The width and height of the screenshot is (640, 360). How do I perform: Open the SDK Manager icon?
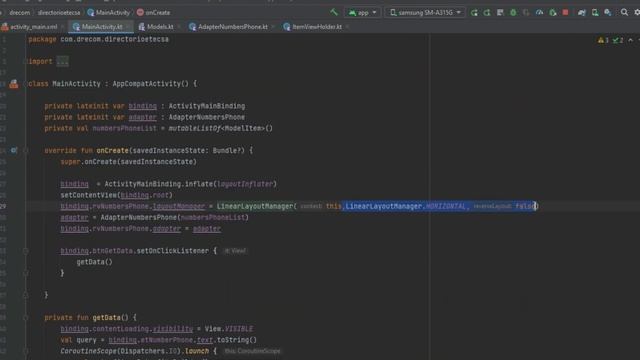pyautogui.click(x=608, y=13)
